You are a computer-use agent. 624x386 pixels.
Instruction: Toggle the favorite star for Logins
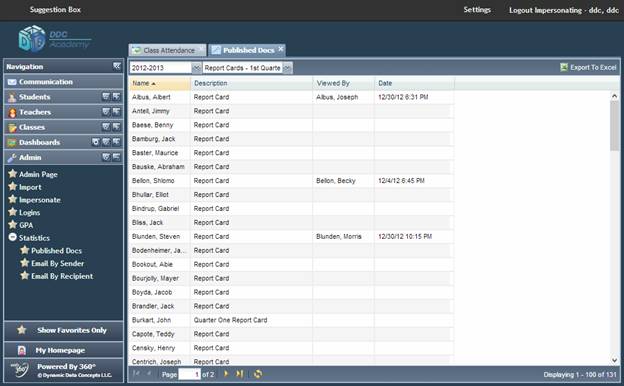(x=13, y=212)
